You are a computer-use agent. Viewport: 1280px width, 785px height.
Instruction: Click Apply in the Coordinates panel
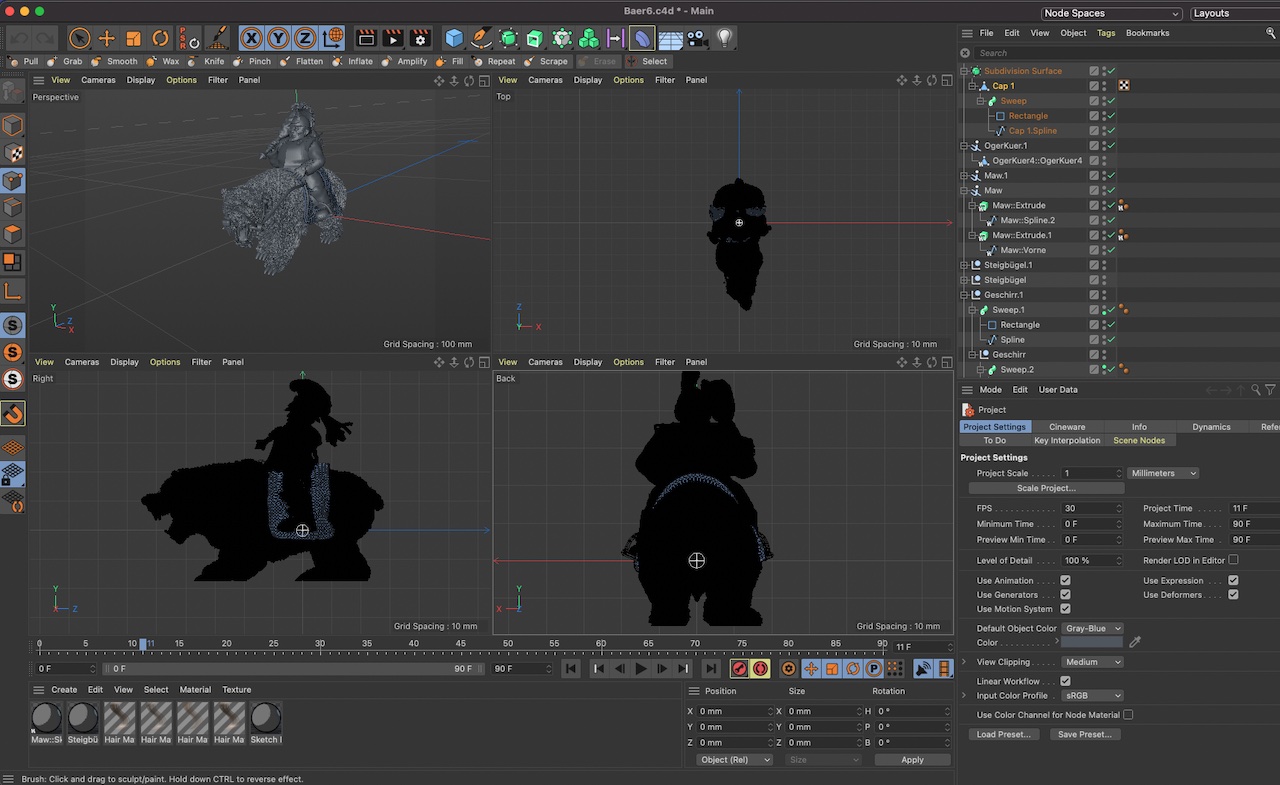click(912, 760)
